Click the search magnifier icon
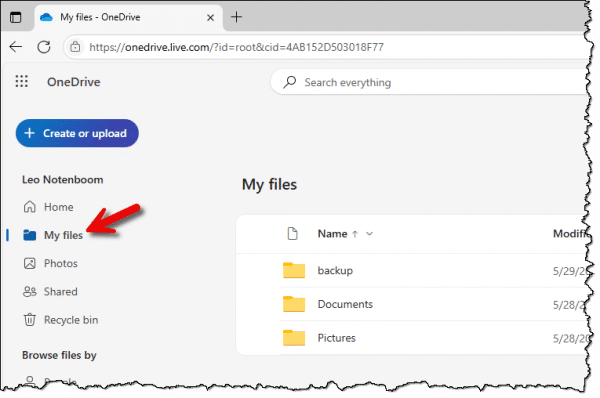 click(290, 82)
